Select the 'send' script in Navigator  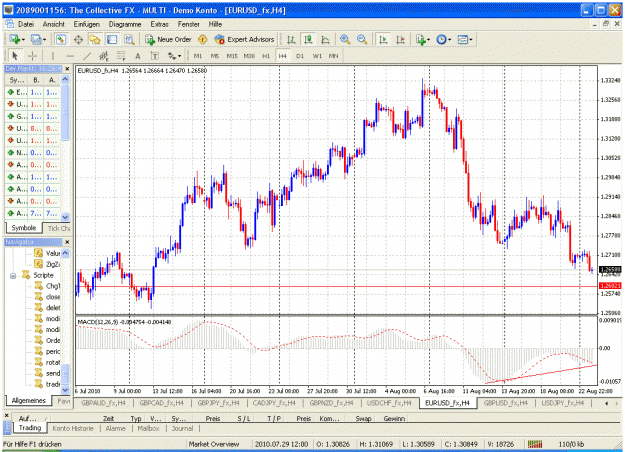53,373
